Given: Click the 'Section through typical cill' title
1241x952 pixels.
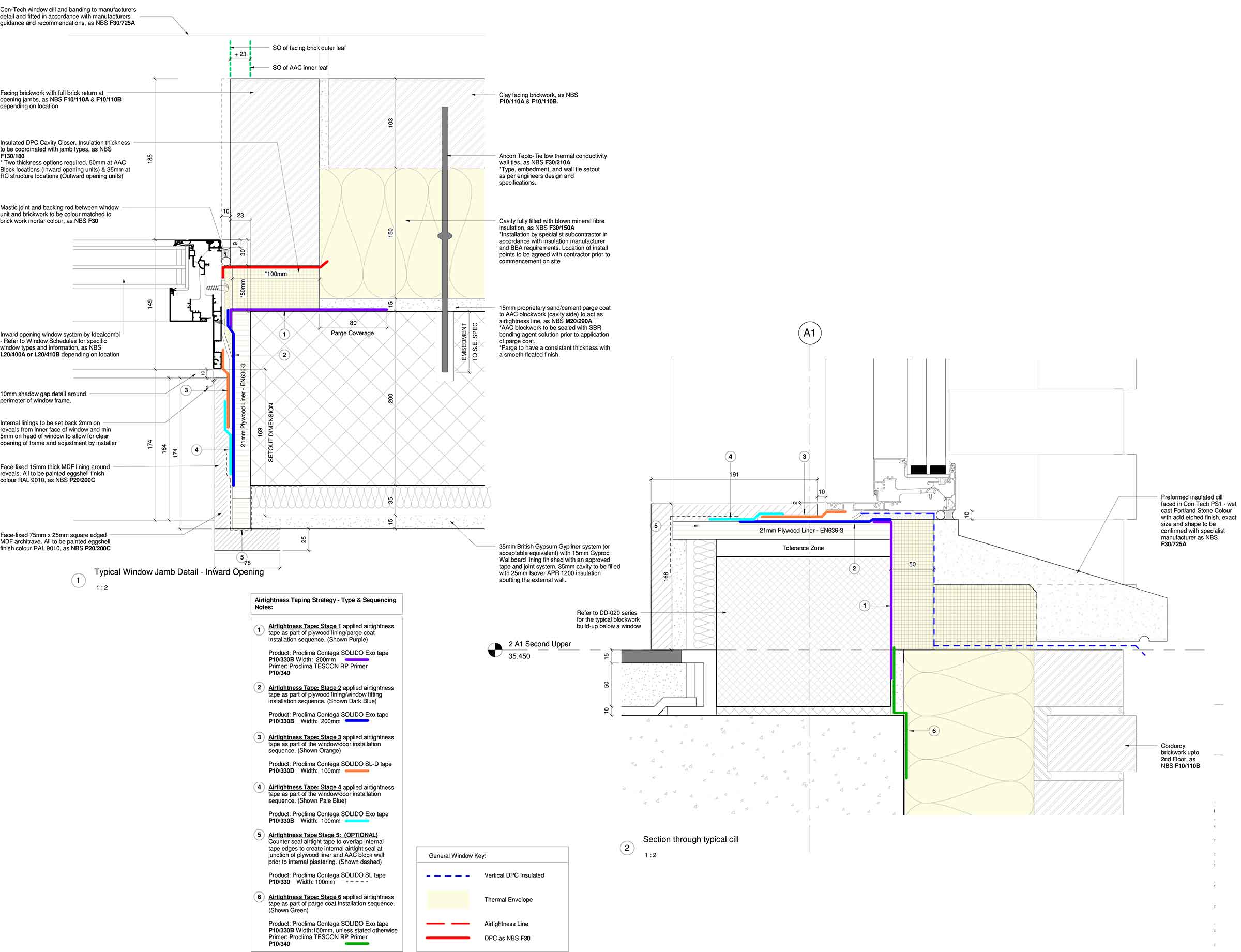Looking at the screenshot, I should 690,839.
